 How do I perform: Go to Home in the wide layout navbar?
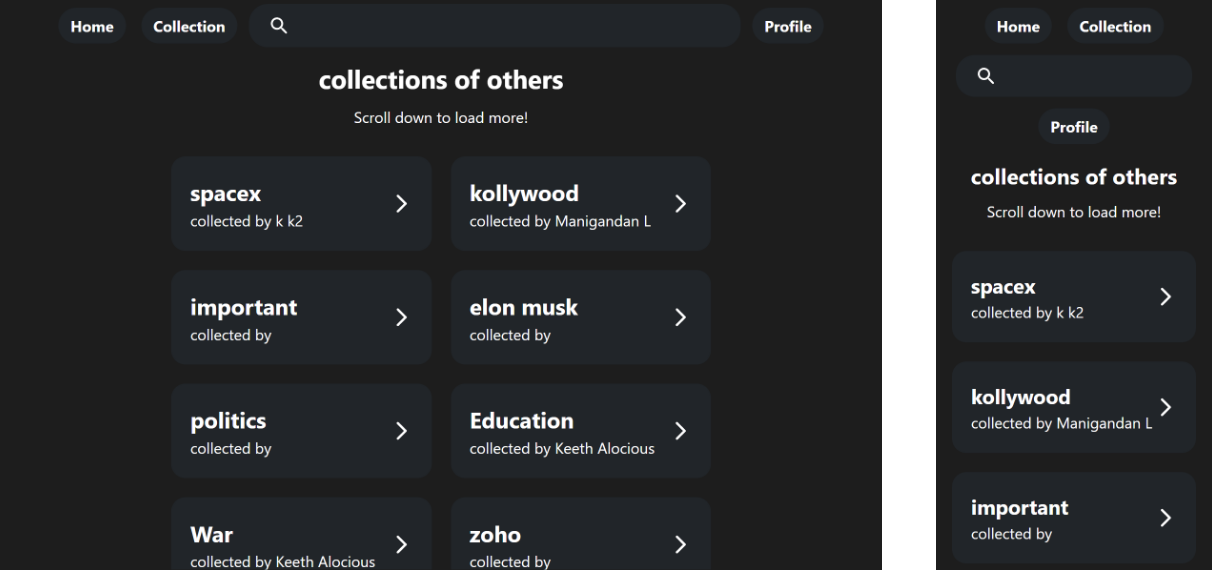point(92,27)
